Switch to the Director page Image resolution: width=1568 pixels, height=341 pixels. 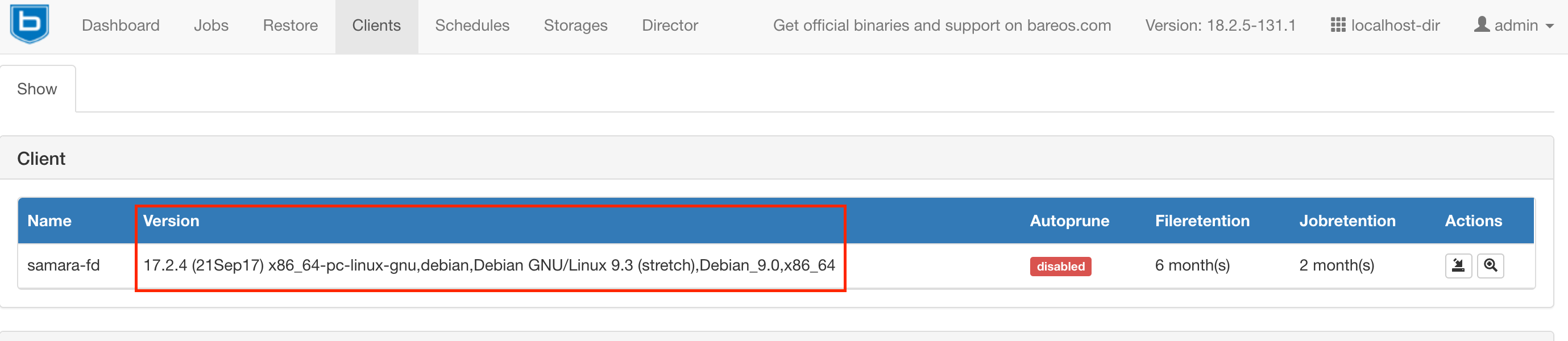coord(670,26)
